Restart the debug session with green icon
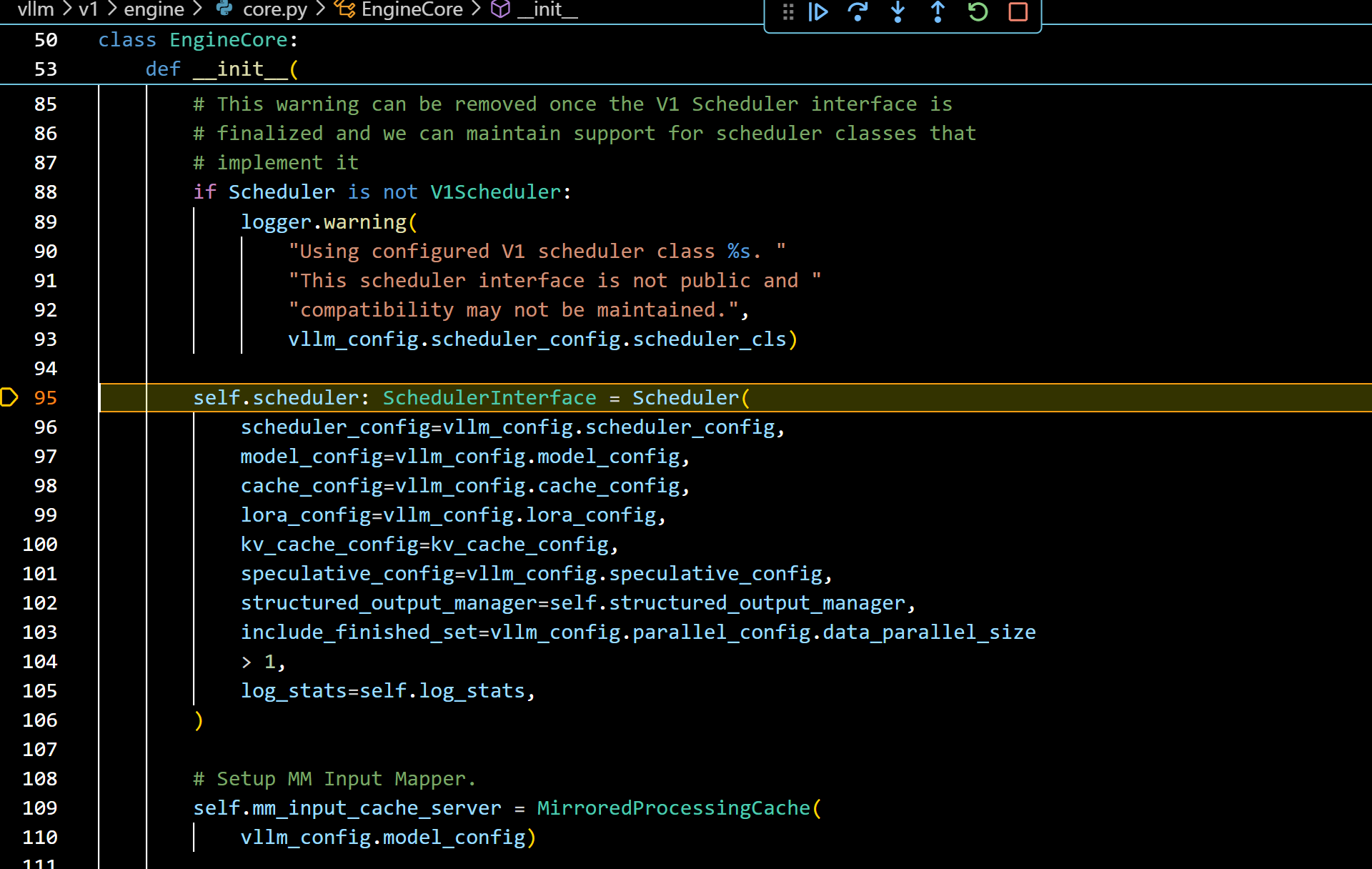The width and height of the screenshot is (1372, 869). point(978,12)
